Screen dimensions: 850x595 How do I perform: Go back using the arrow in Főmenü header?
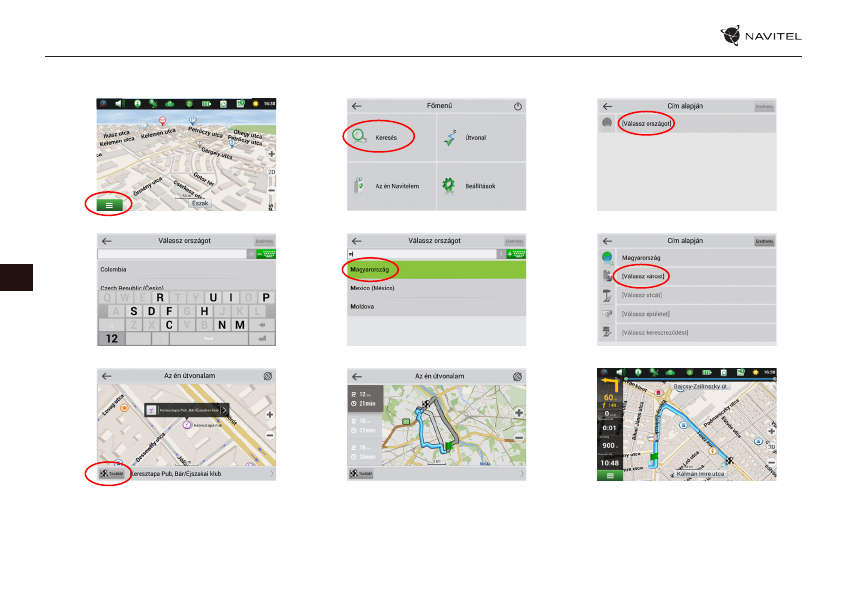point(356,106)
